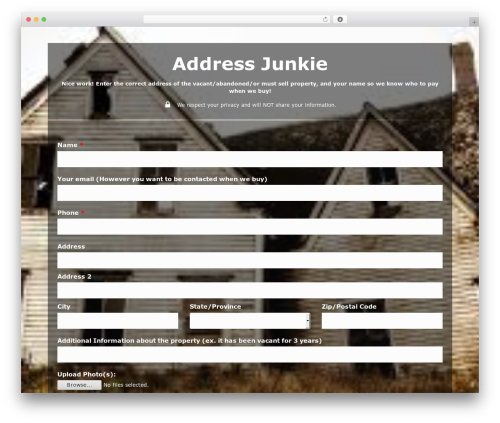The width and height of the screenshot is (500, 423).
Task: Open a new tab with plus button
Action: [x=474, y=22]
